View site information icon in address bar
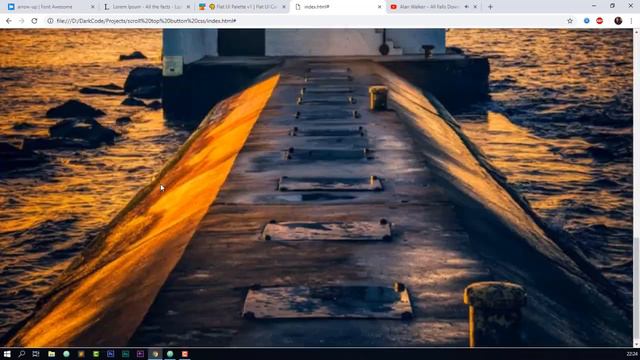This screenshot has width=640, height=360. pyautogui.click(x=50, y=21)
